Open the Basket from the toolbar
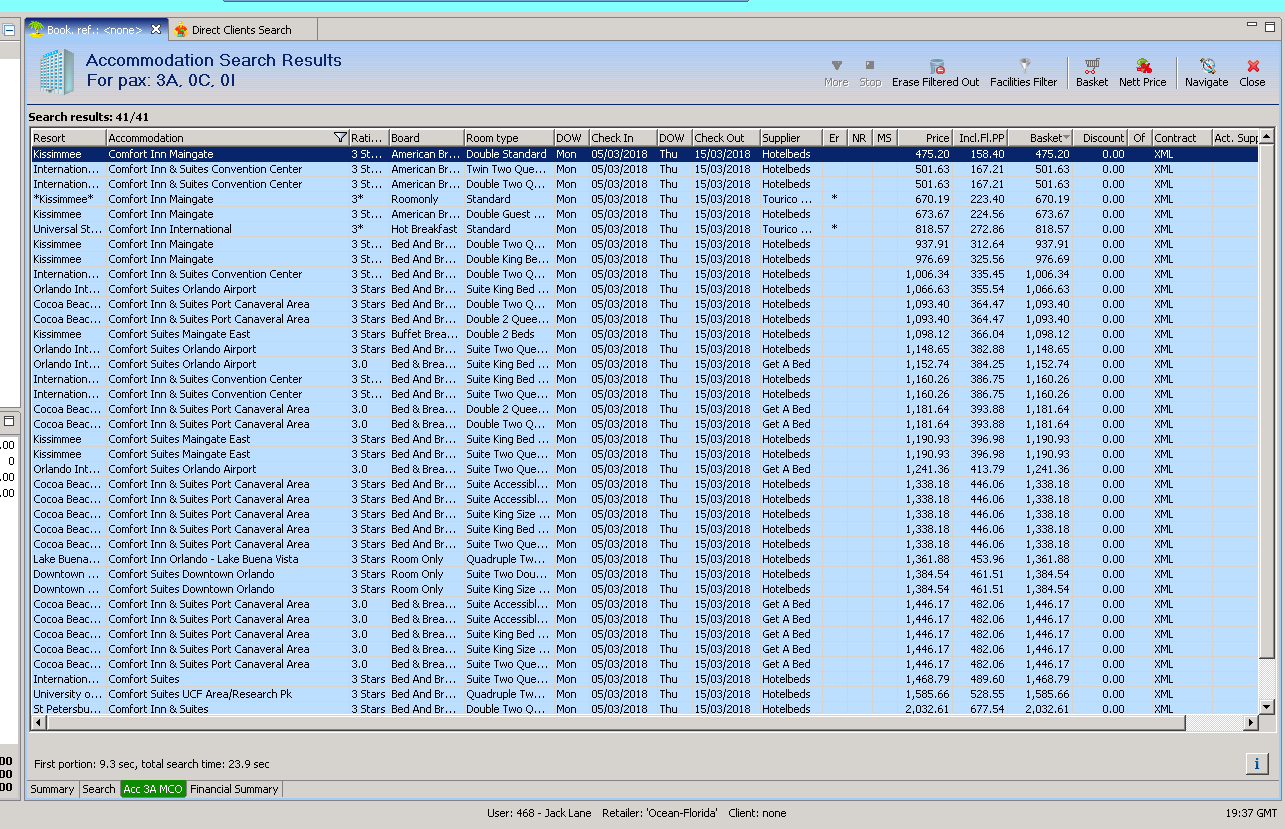 [x=1092, y=73]
